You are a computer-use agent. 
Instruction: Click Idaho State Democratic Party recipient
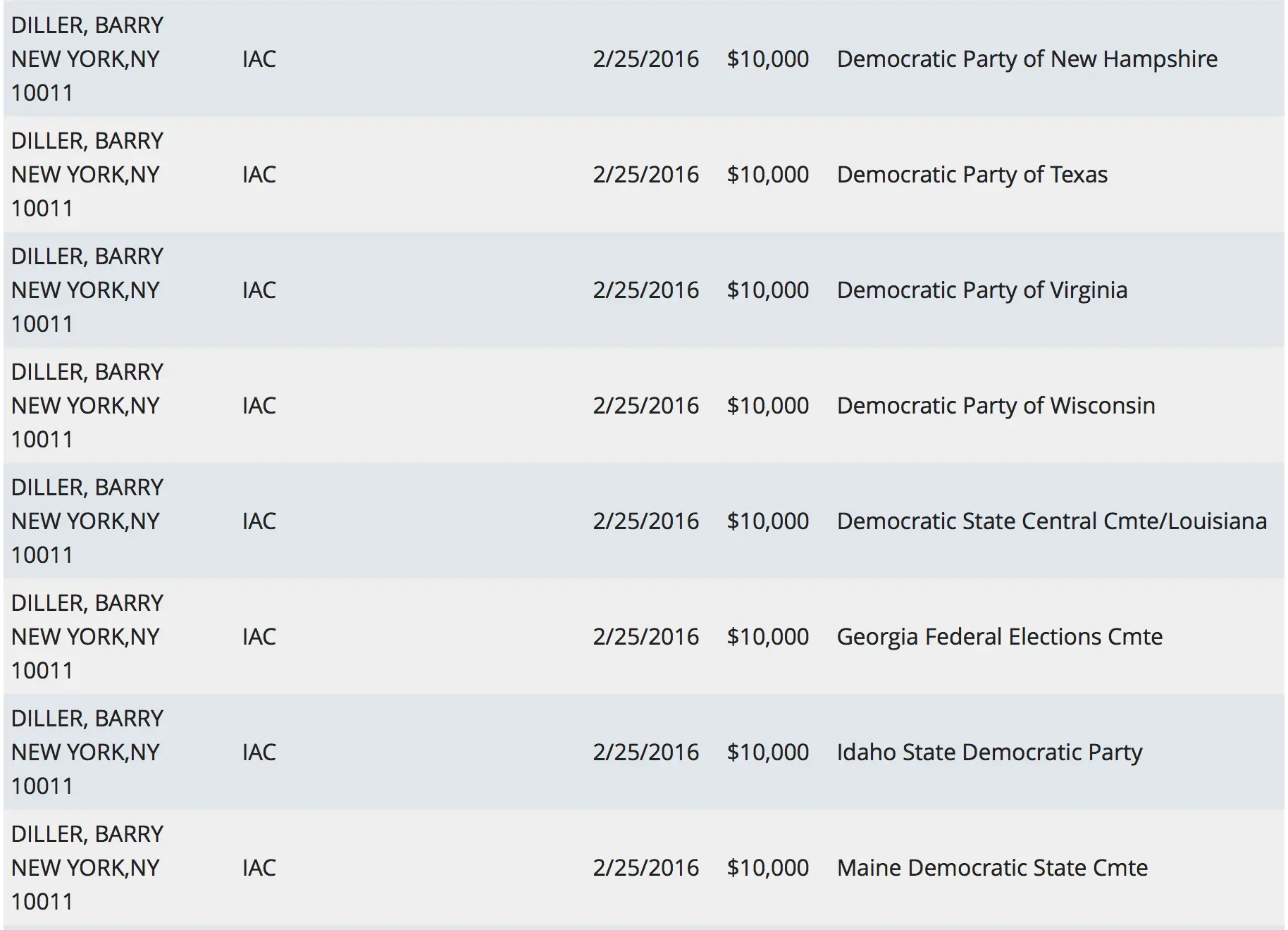pyautogui.click(x=989, y=752)
